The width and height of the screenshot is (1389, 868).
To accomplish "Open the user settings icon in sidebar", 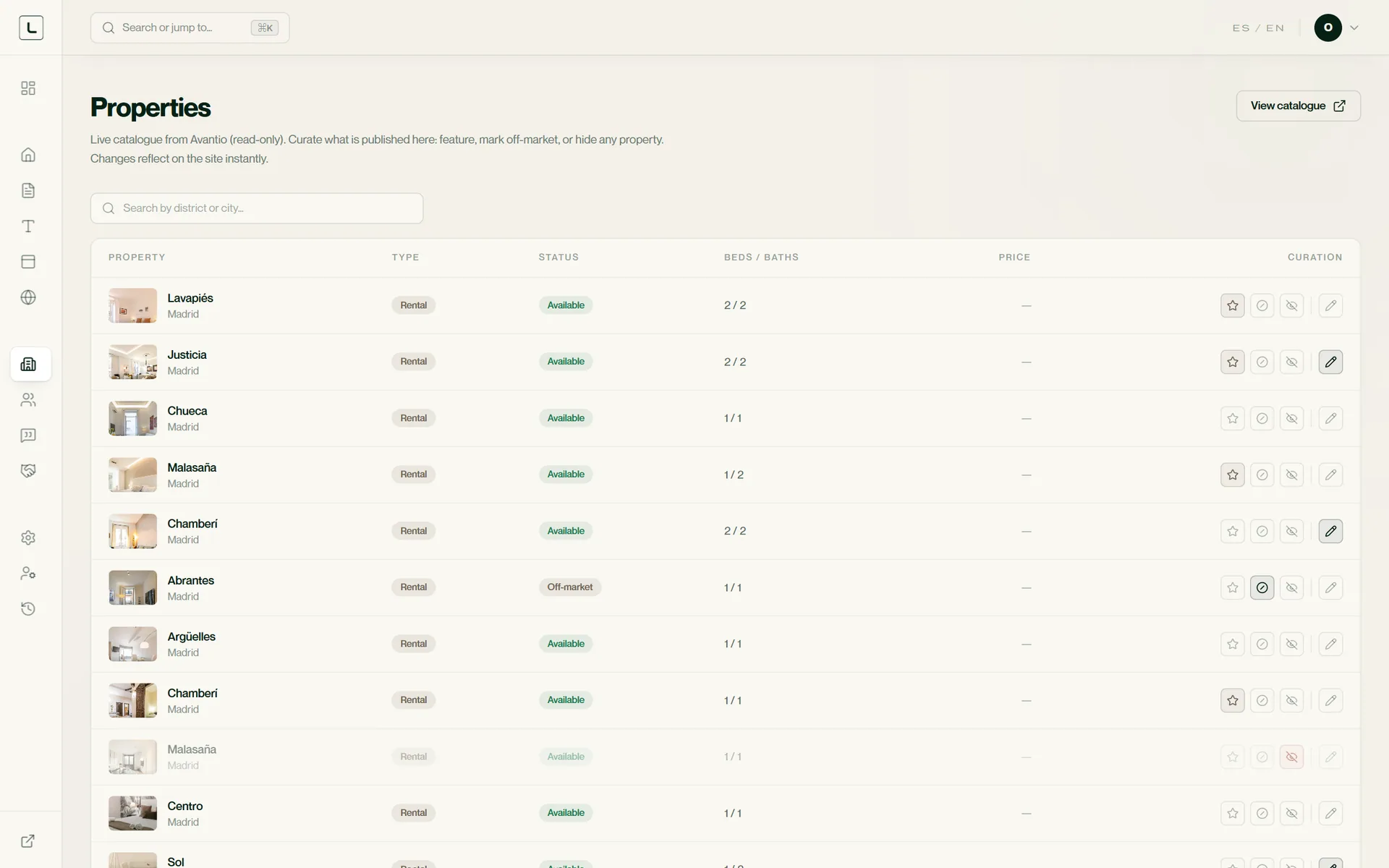I will 28,574.
